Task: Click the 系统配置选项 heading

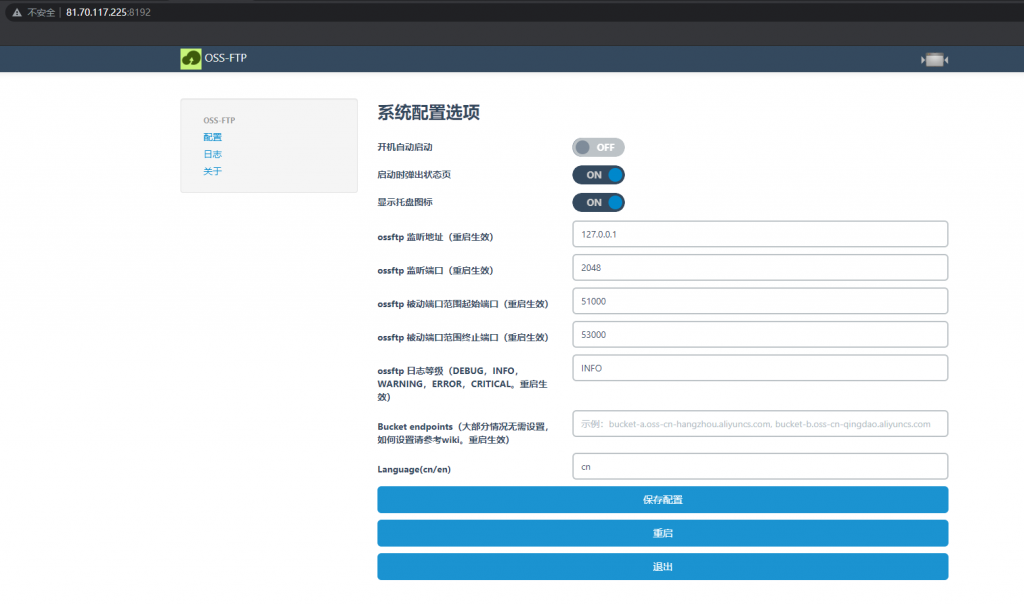Action: [428, 112]
